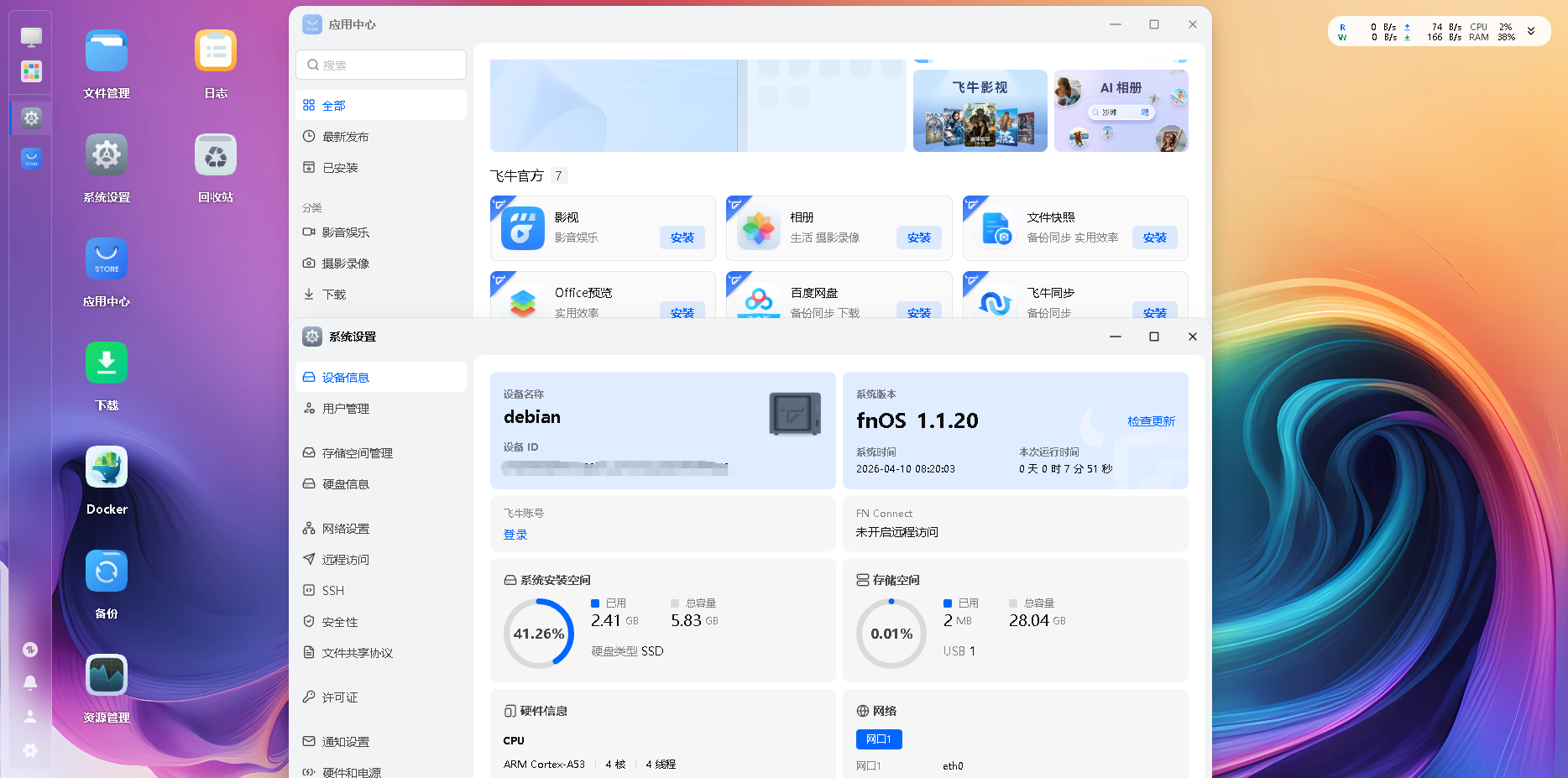The image size is (1568, 778).
Task: Open the 回收站 recycle bin icon
Action: tap(216, 155)
